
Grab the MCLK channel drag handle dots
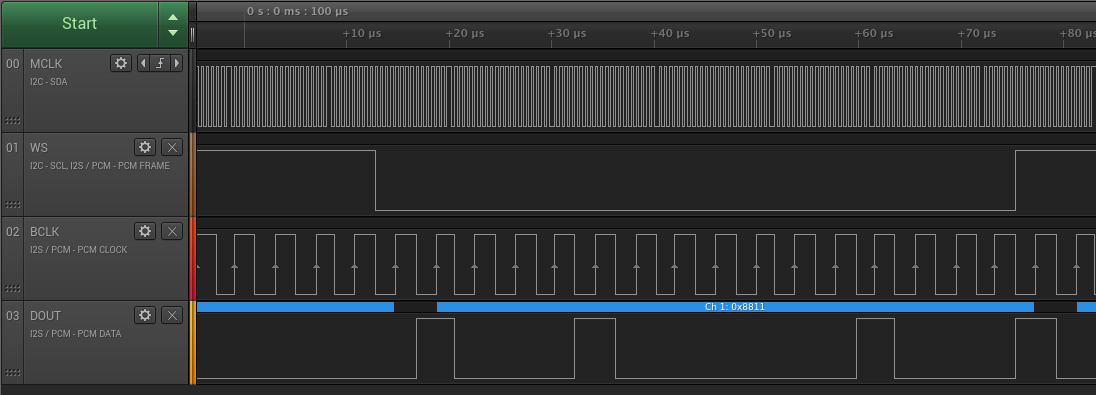coord(13,121)
